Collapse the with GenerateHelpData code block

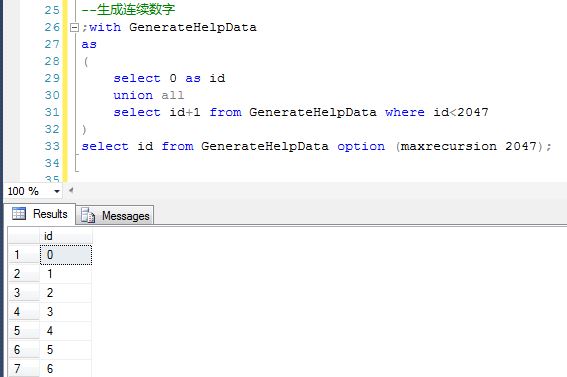pyautogui.click(x=74, y=27)
